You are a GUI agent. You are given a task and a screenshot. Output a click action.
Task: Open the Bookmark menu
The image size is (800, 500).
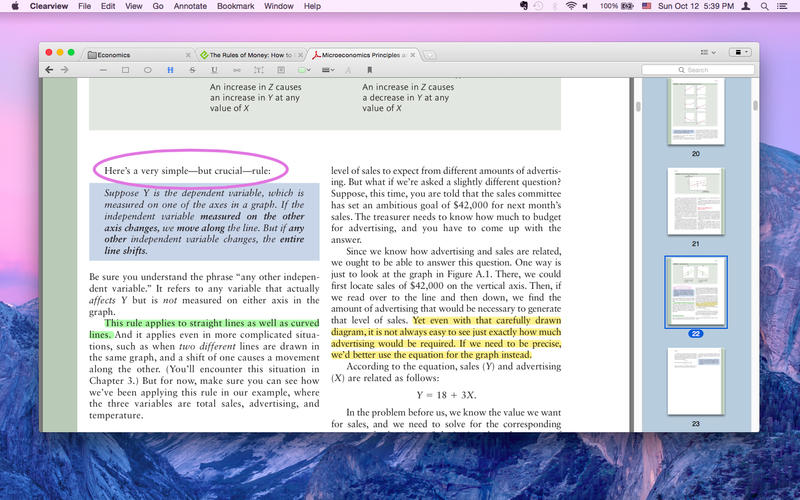236,6
